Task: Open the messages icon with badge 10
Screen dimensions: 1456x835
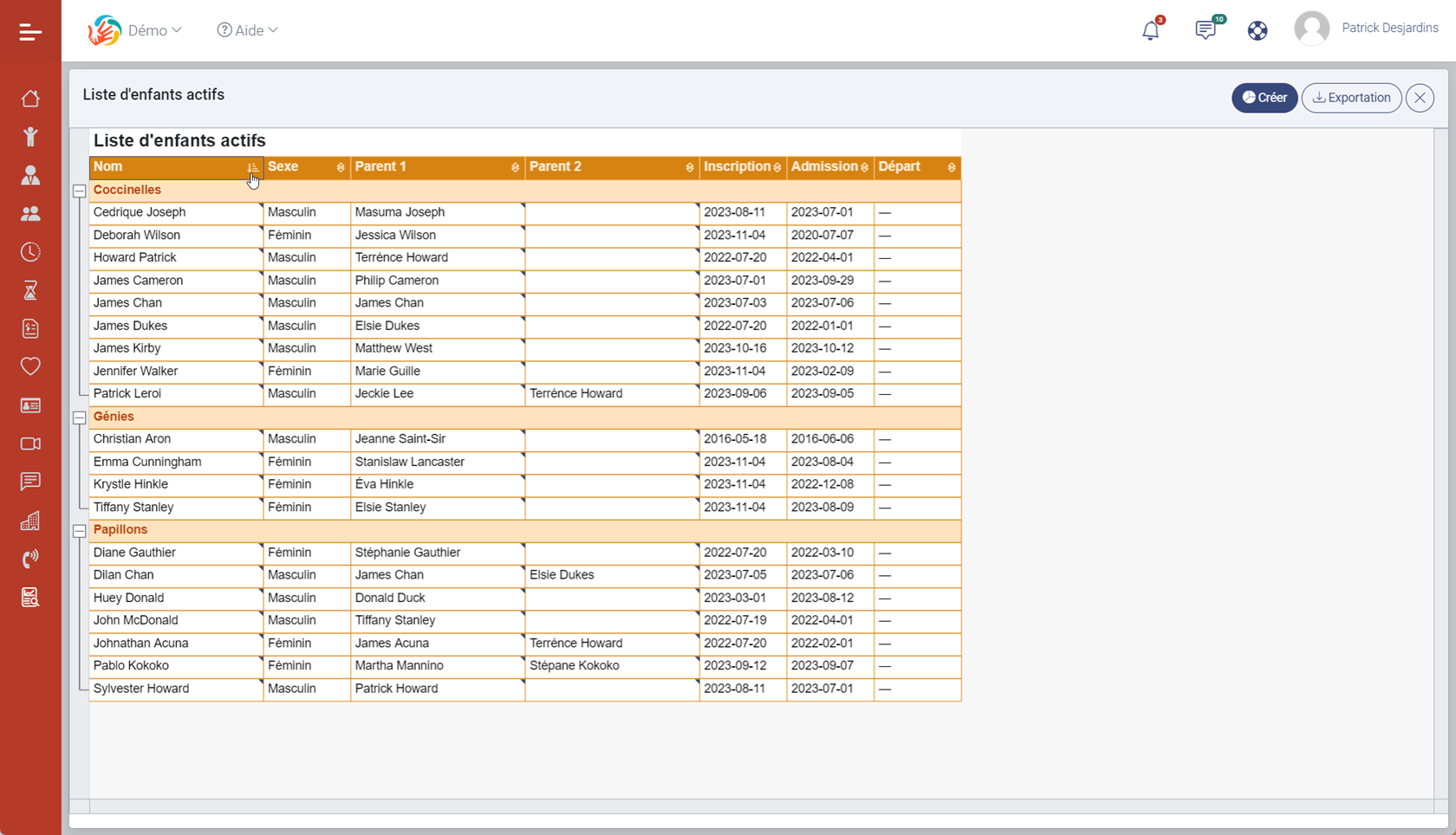Action: point(1205,30)
